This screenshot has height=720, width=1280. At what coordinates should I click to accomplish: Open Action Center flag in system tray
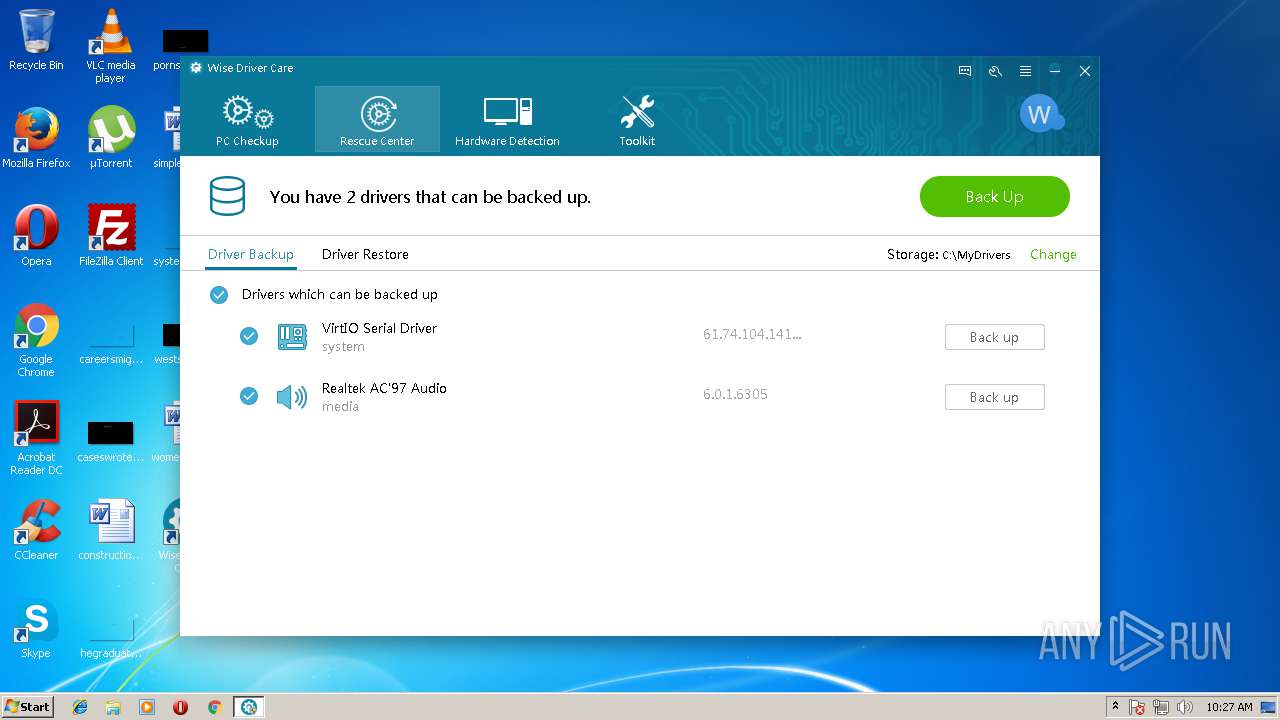[1137, 707]
